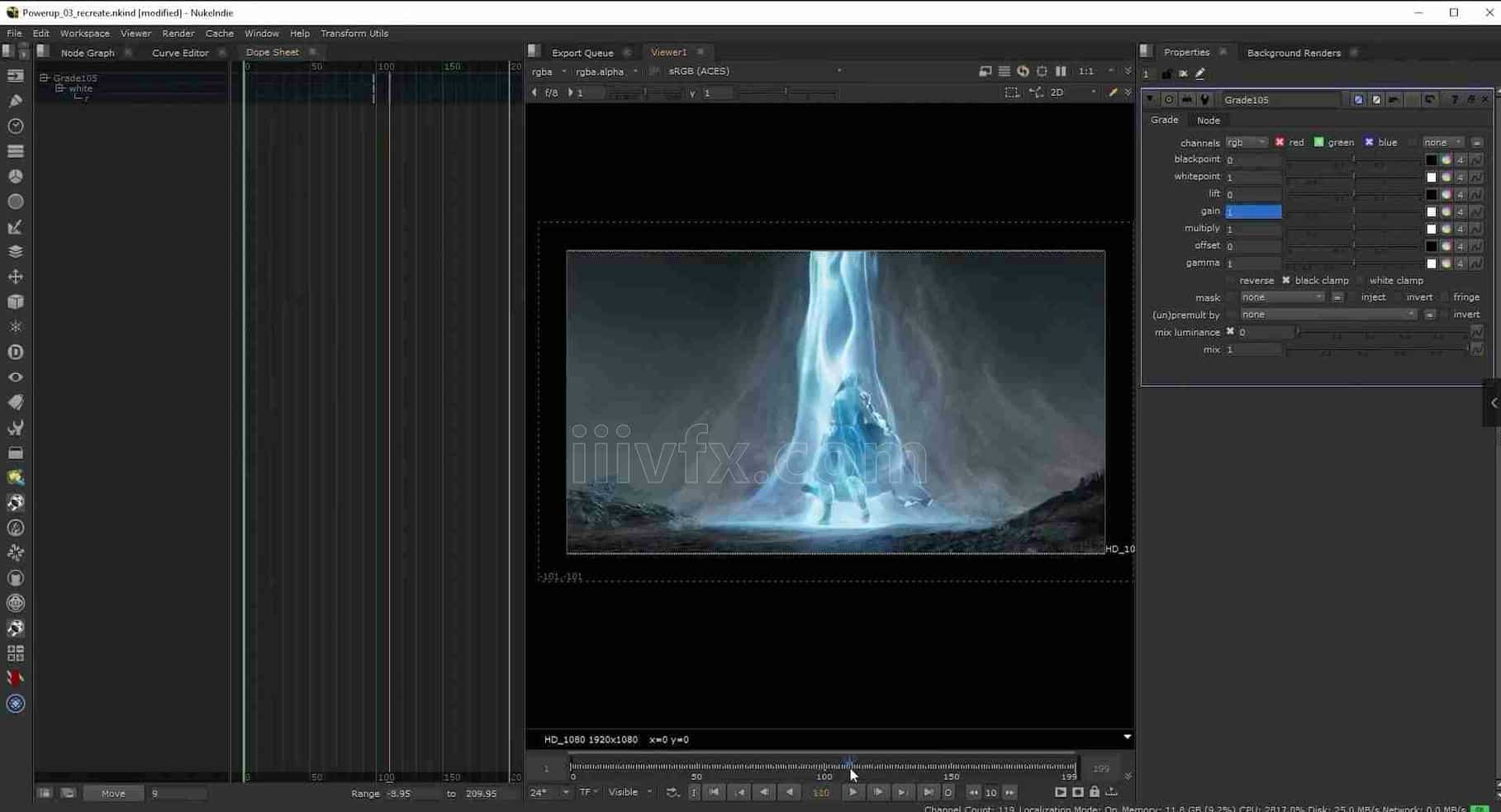Open the Render menu
This screenshot has height=812, width=1501.
[x=178, y=33]
